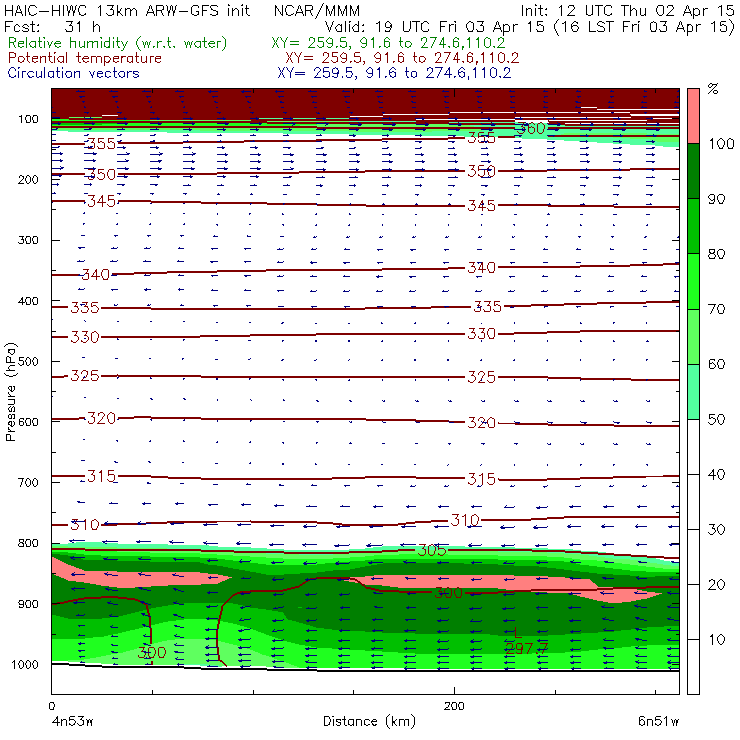Click the '80' colorbar scale label
740x740 pixels.
click(716, 254)
